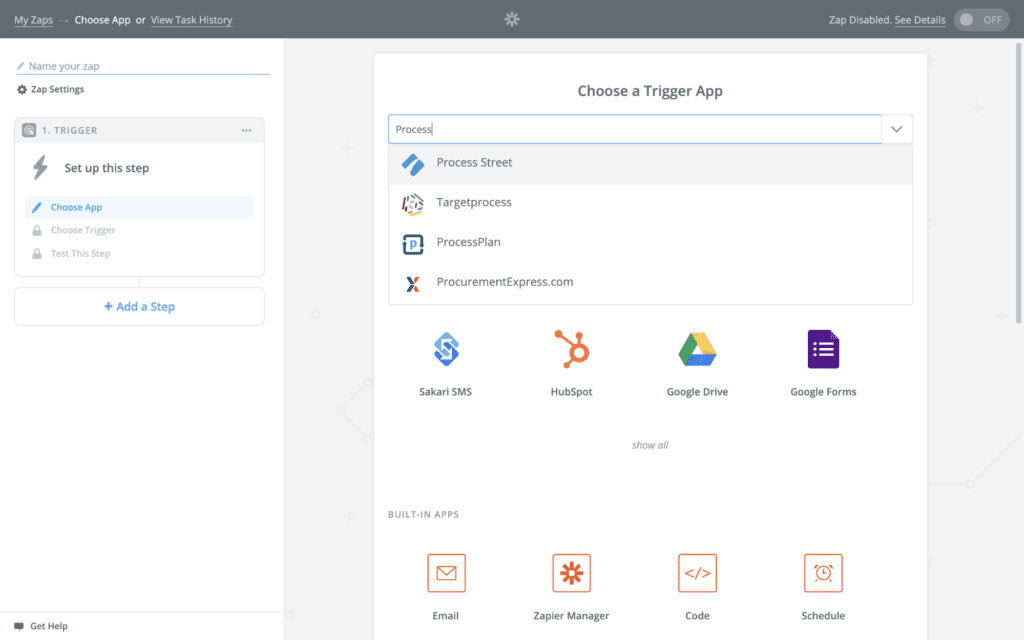The width and height of the screenshot is (1024, 640).
Task: Click the page vertical scrollbar
Action: (1018, 183)
